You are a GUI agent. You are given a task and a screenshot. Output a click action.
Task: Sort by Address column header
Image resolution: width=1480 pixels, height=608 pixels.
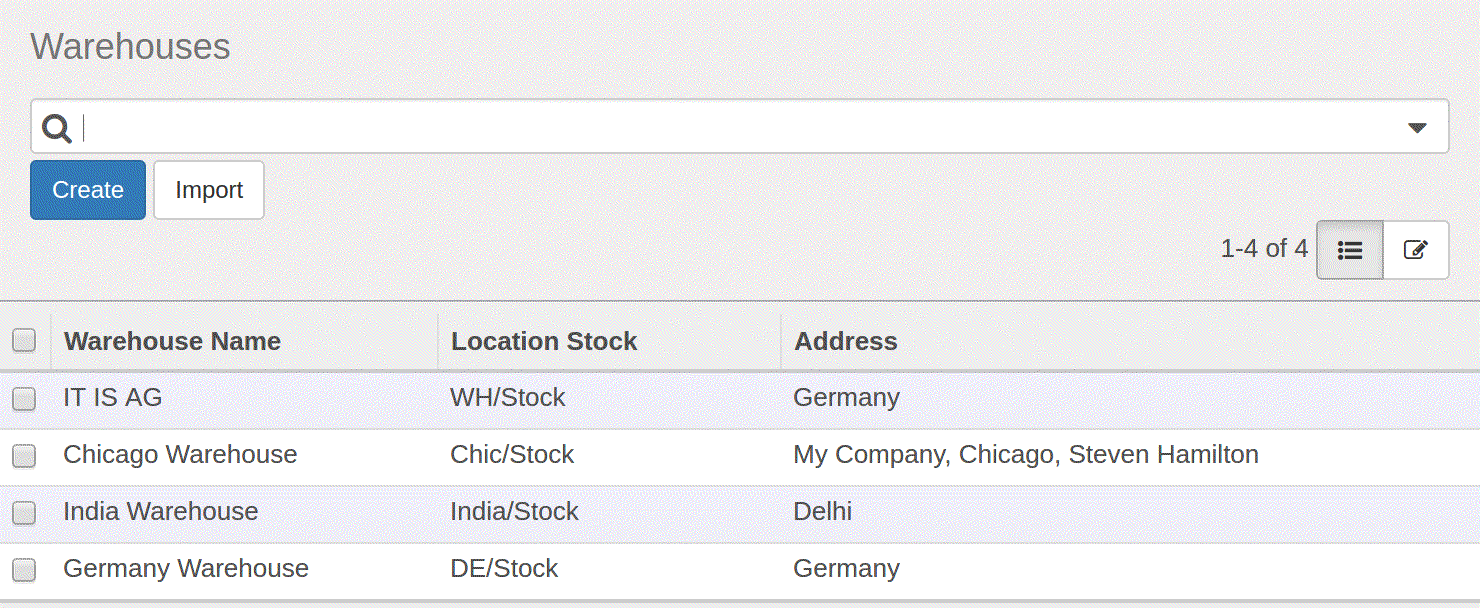(845, 341)
